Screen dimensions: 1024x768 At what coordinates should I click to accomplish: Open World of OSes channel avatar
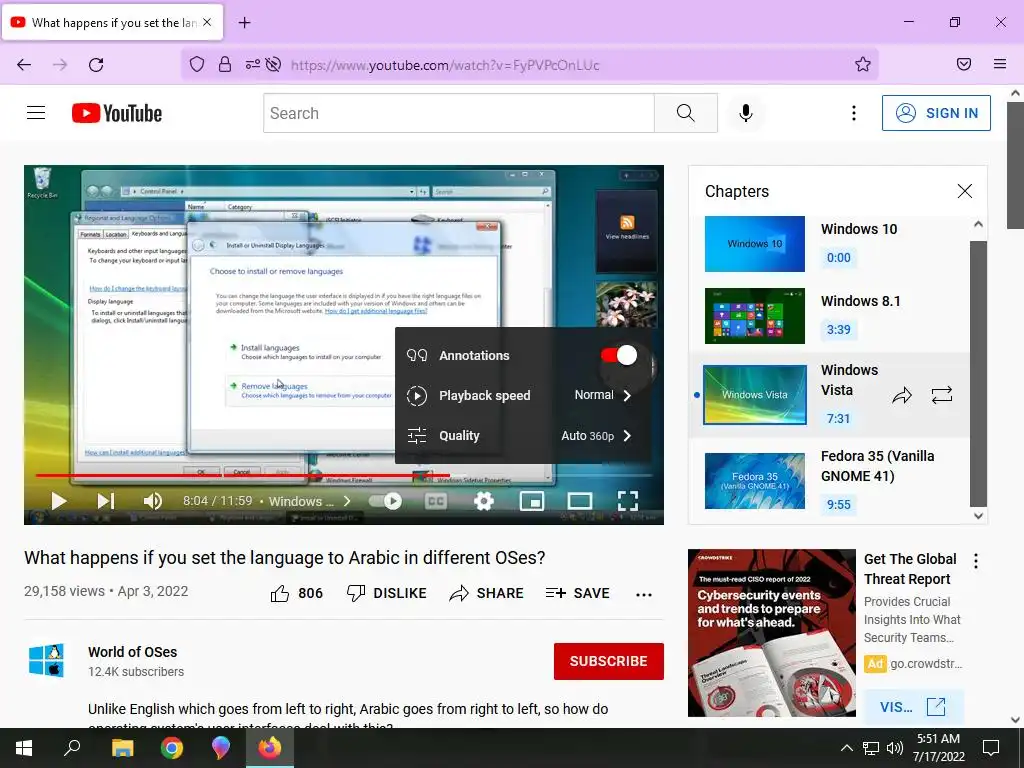[46, 661]
